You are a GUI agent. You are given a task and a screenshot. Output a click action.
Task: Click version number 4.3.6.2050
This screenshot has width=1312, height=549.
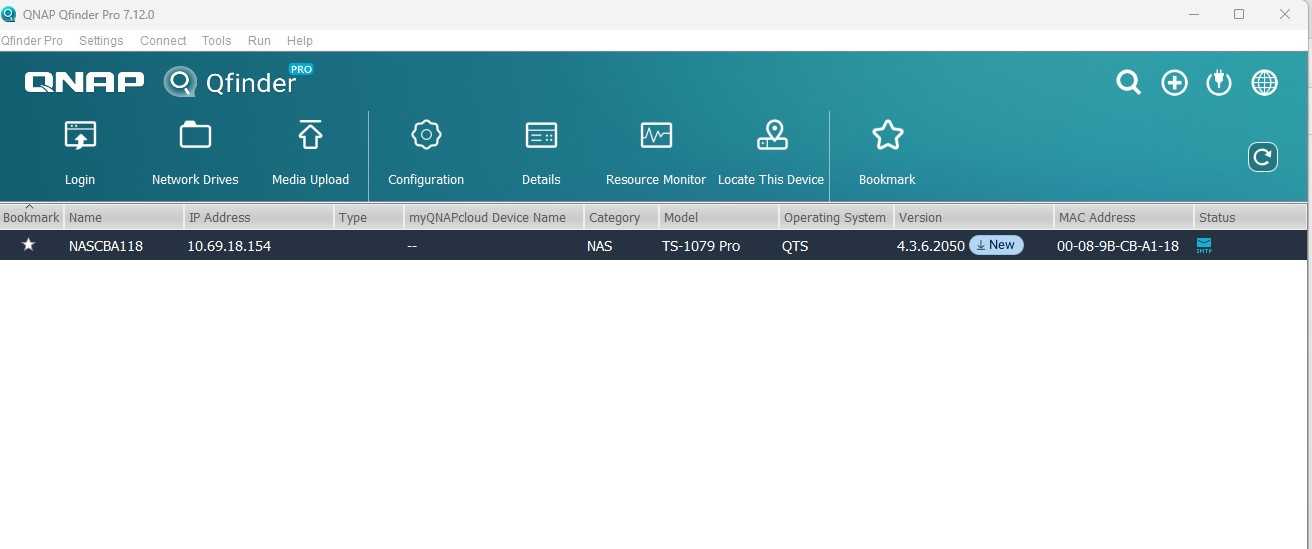point(931,246)
